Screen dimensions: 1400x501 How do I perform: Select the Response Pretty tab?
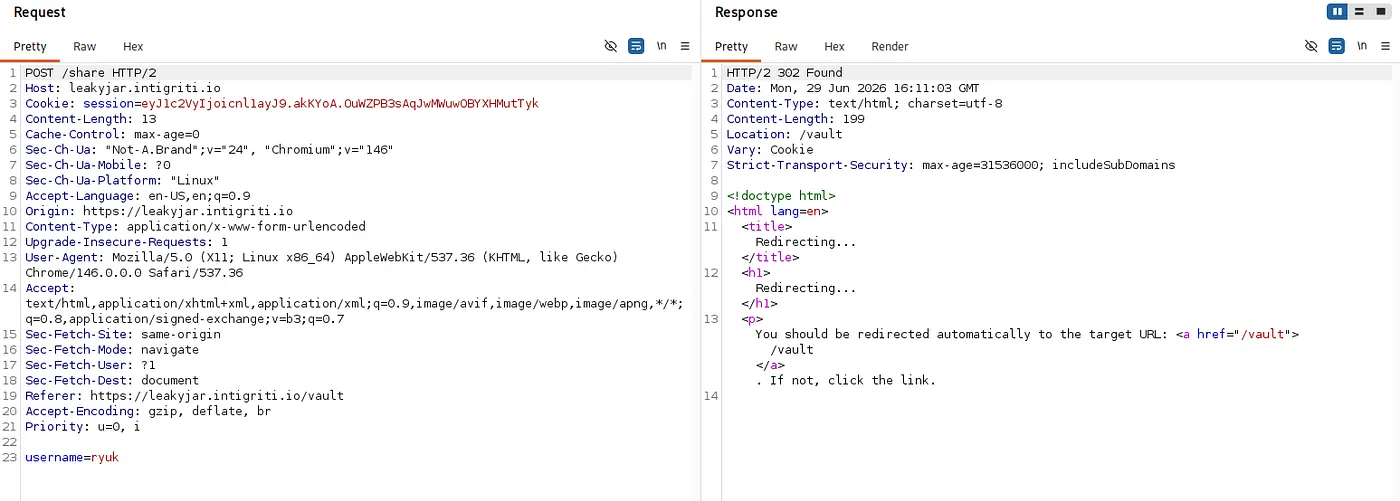coord(731,46)
